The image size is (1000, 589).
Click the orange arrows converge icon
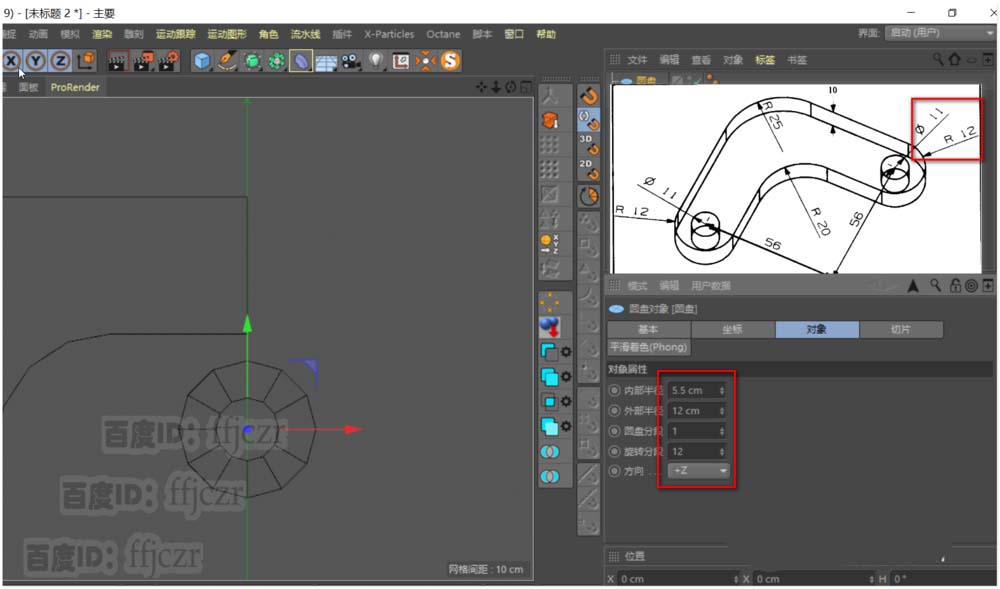click(x=425, y=61)
